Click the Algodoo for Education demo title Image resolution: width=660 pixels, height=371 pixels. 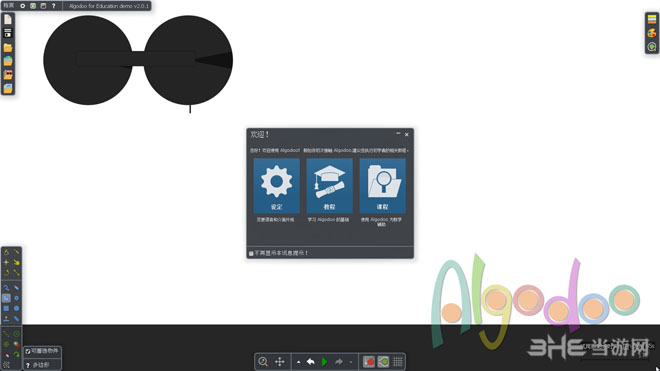(x=109, y=6)
